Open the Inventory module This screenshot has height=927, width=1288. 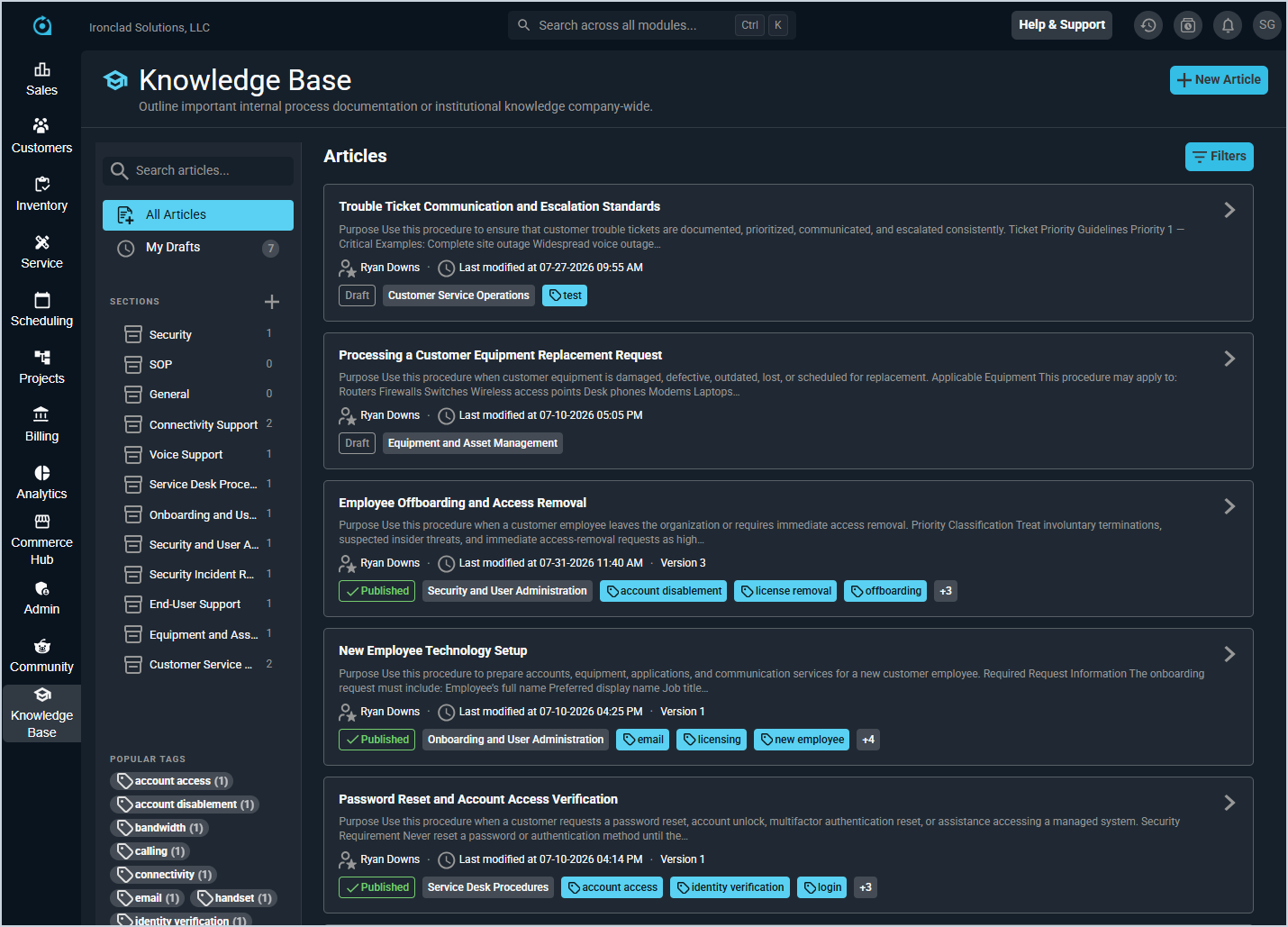click(41, 195)
